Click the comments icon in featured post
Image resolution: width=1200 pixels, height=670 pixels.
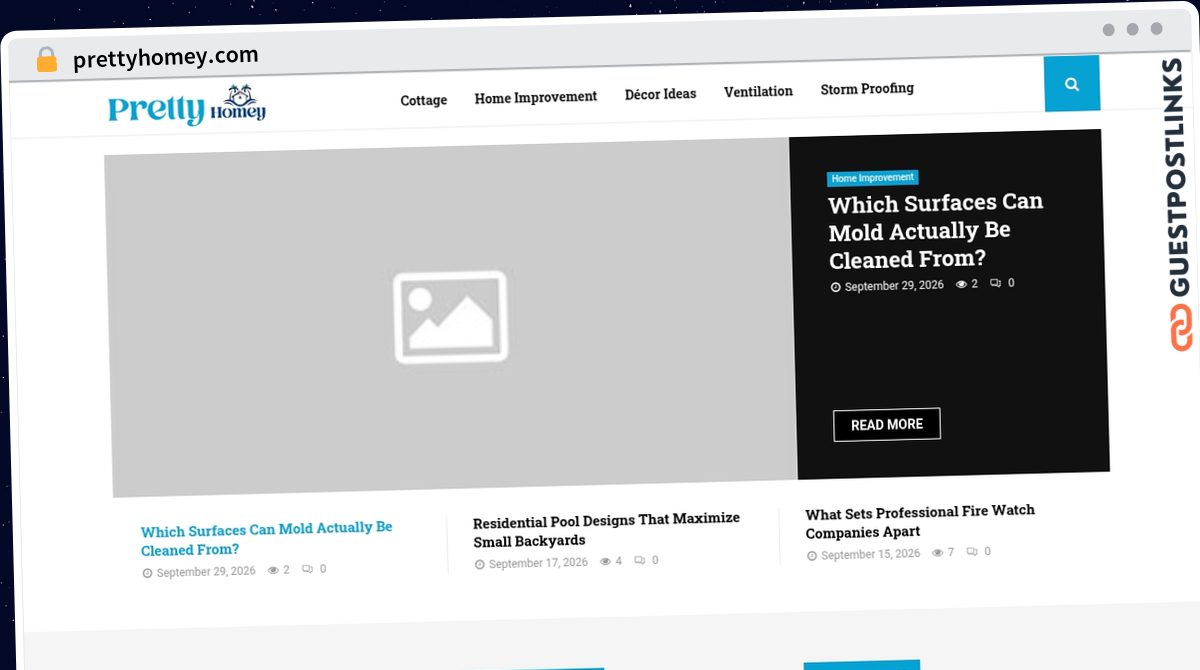[996, 283]
